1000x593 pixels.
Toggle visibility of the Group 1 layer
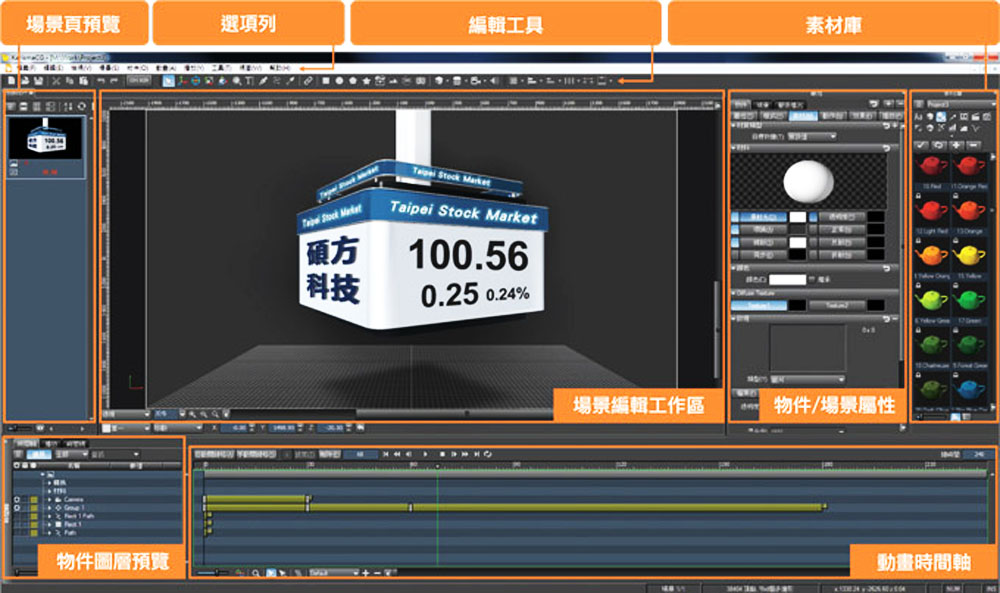coord(17,508)
